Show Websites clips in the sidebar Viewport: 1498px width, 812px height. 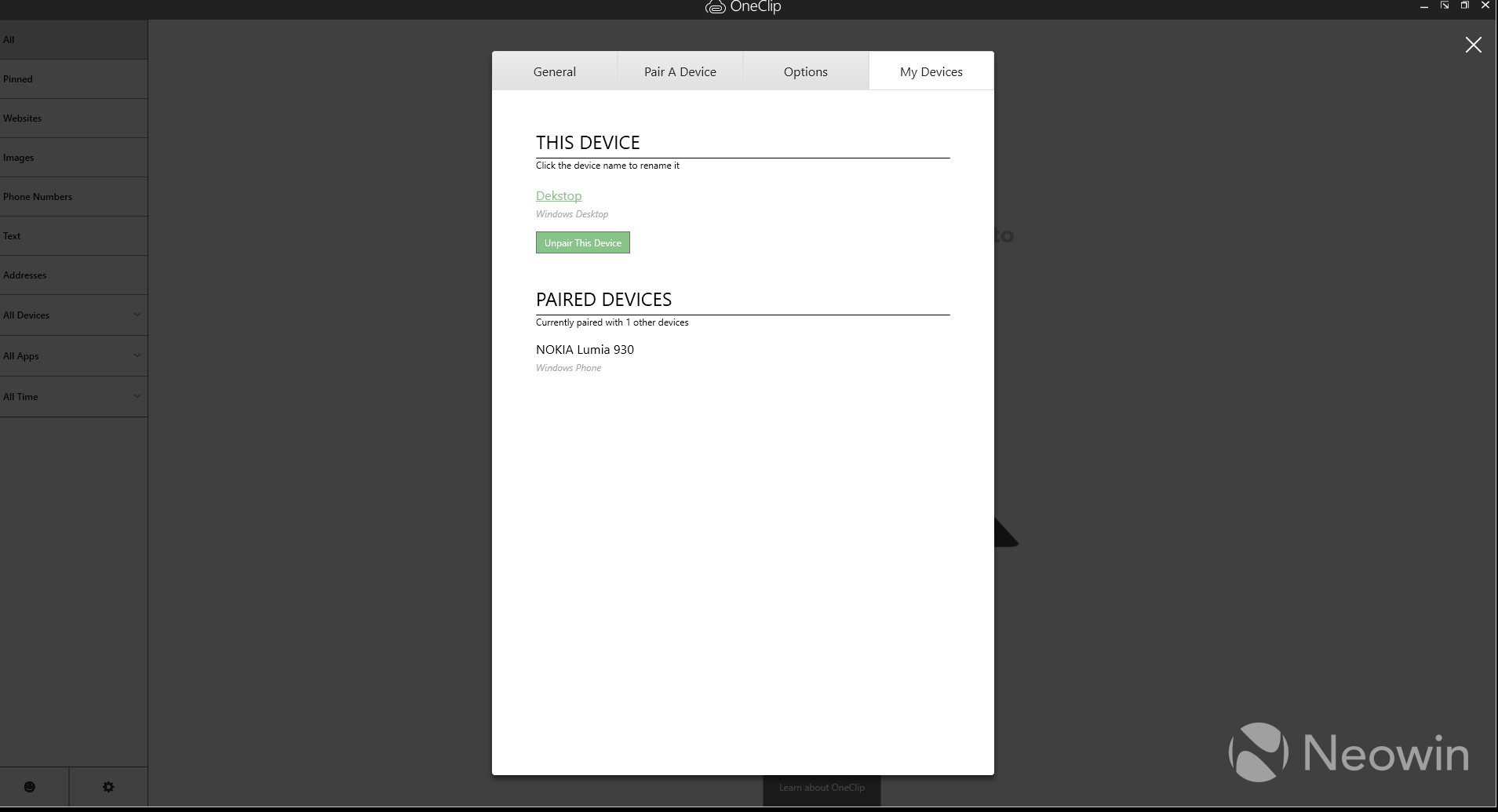tap(74, 118)
